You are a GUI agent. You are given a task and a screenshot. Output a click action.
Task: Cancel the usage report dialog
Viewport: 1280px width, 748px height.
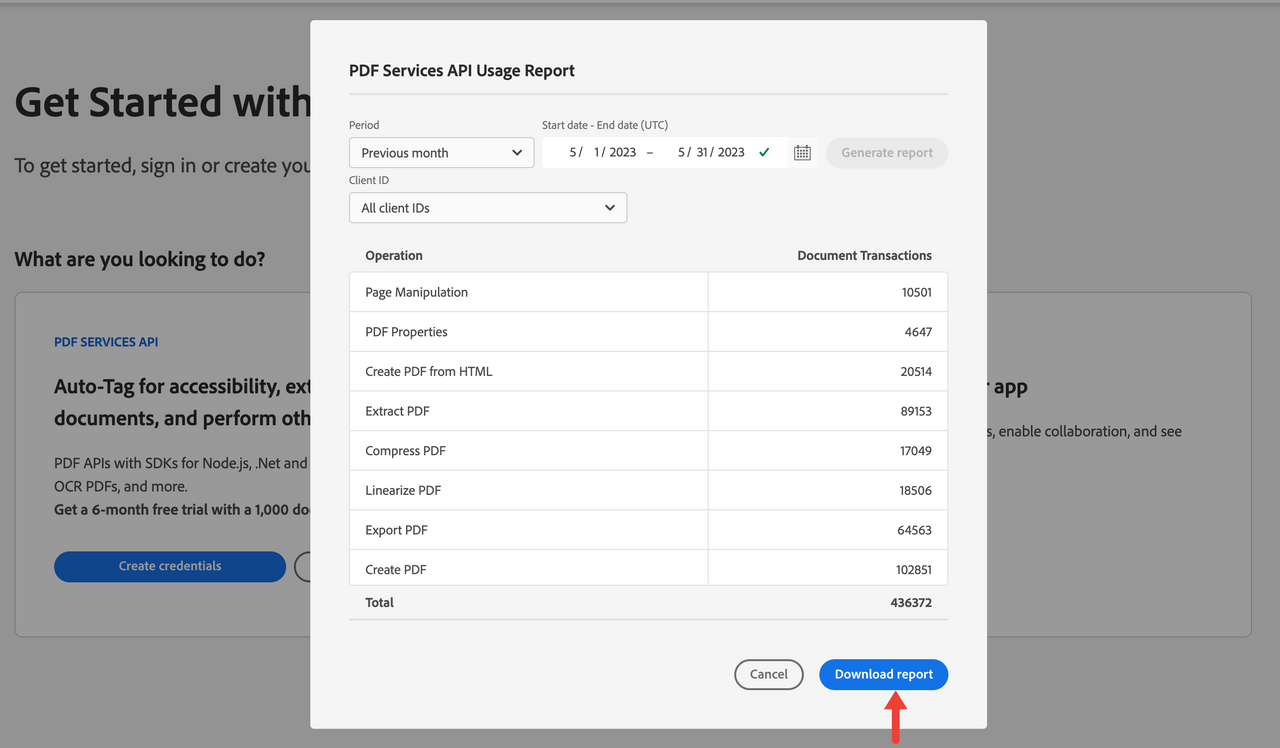tap(768, 674)
